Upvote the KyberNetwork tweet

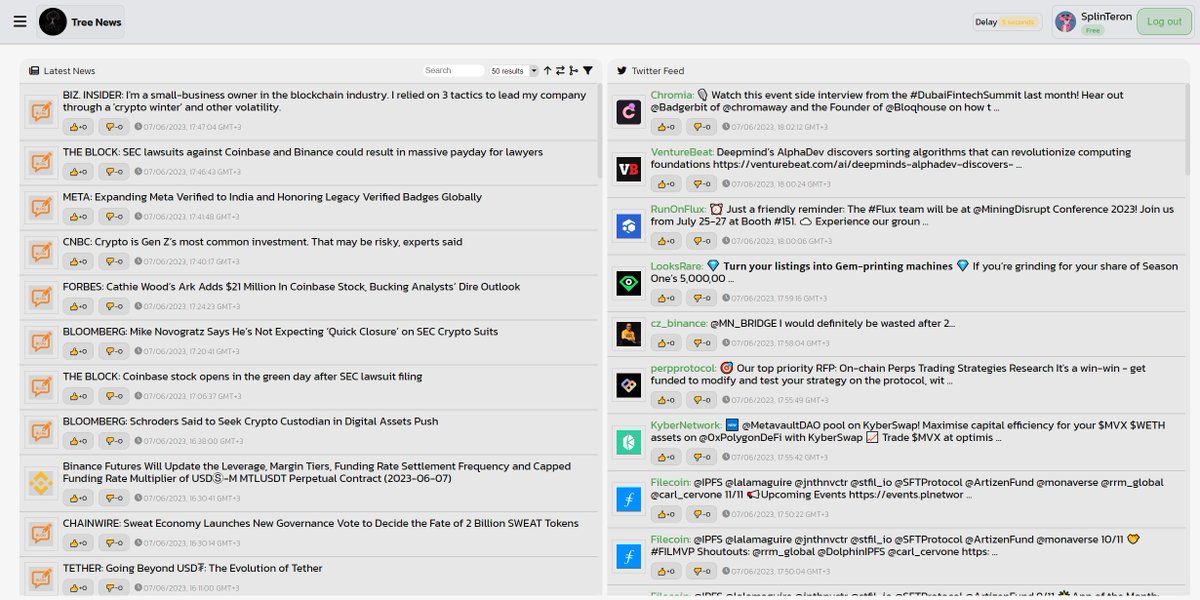[x=665, y=457]
